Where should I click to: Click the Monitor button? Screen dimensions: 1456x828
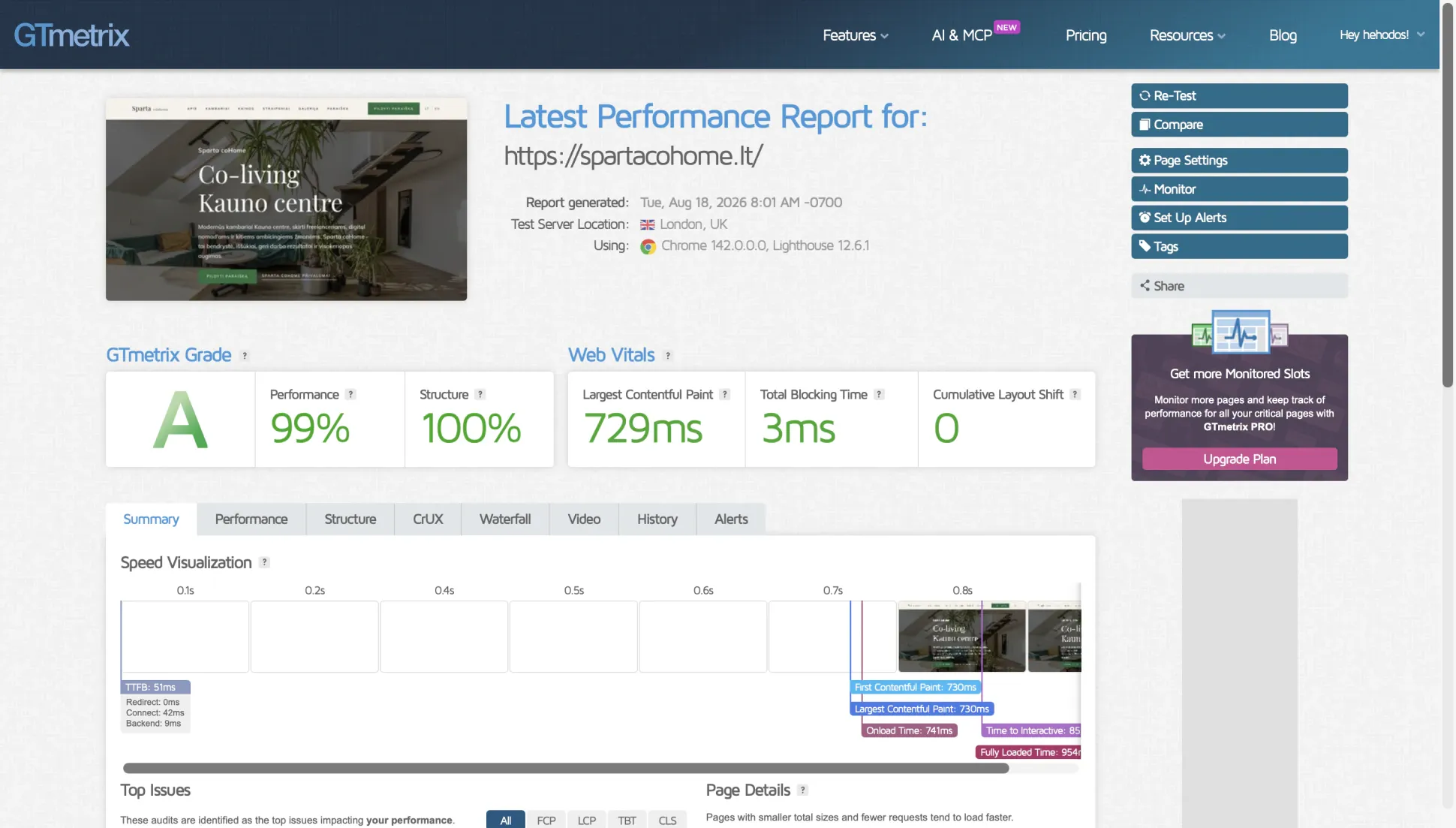[x=1239, y=189]
